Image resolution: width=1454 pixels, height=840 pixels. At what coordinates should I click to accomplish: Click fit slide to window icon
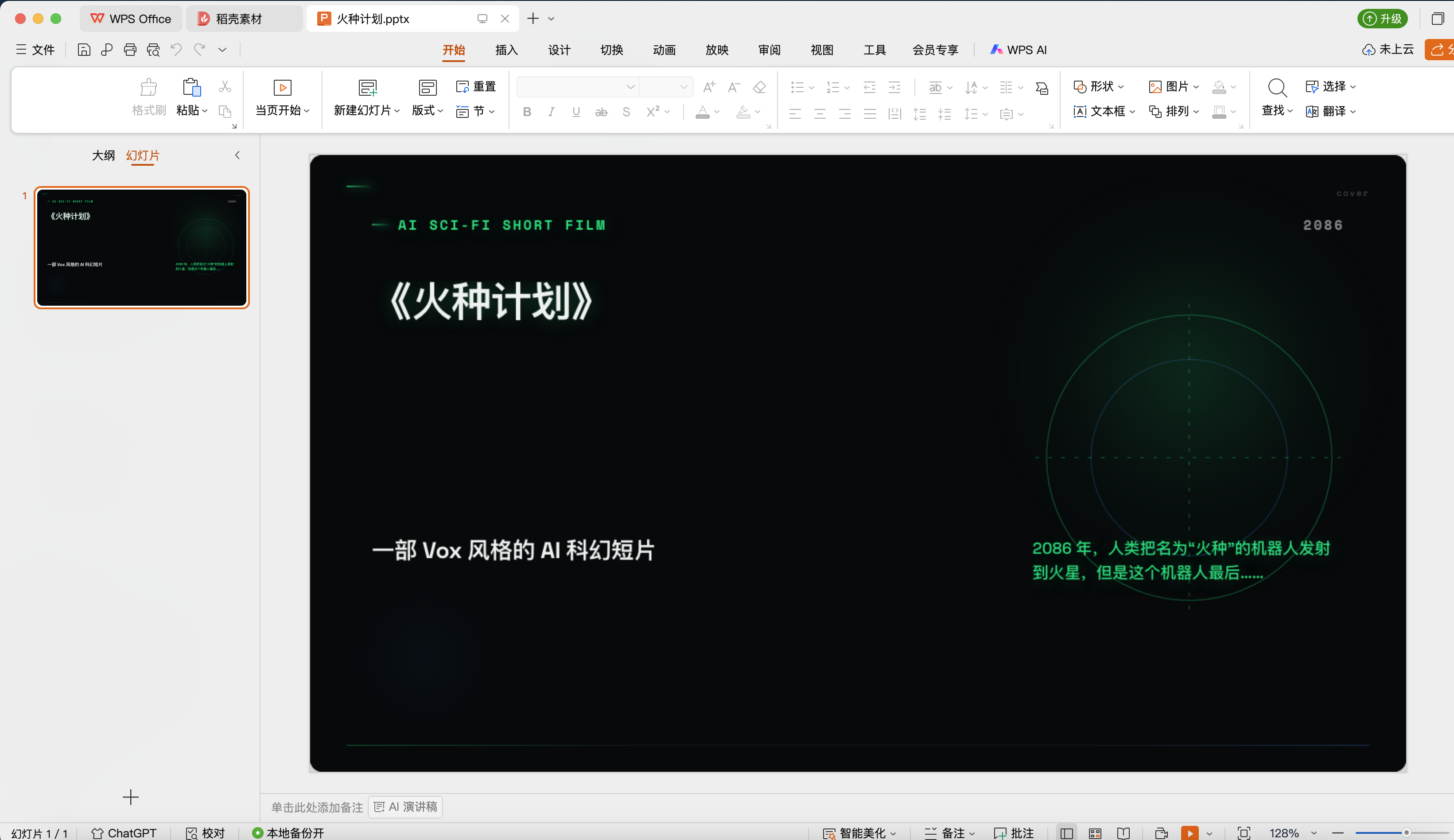(1244, 833)
